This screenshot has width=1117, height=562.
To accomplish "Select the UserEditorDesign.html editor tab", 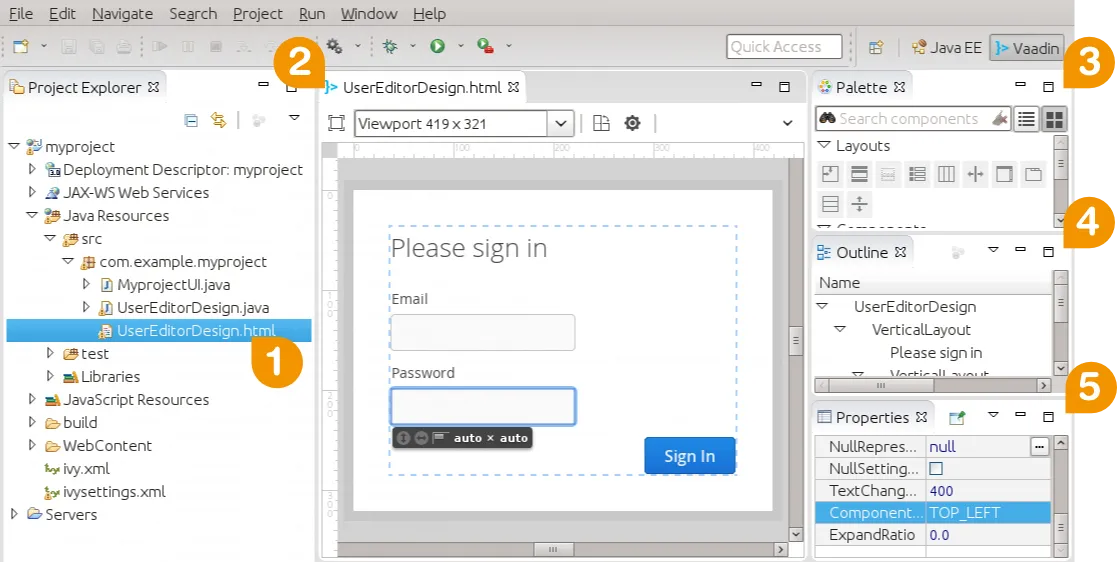I will (423, 88).
